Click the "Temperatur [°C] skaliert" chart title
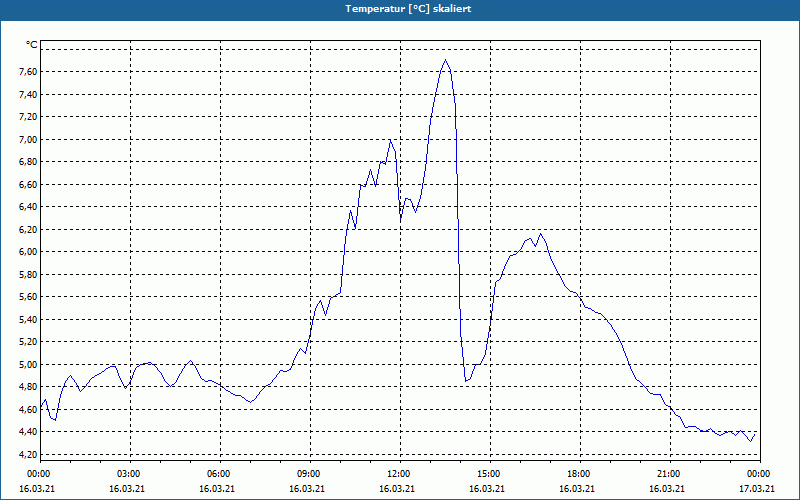Viewport: 800px width, 500px height. (x=408, y=9)
